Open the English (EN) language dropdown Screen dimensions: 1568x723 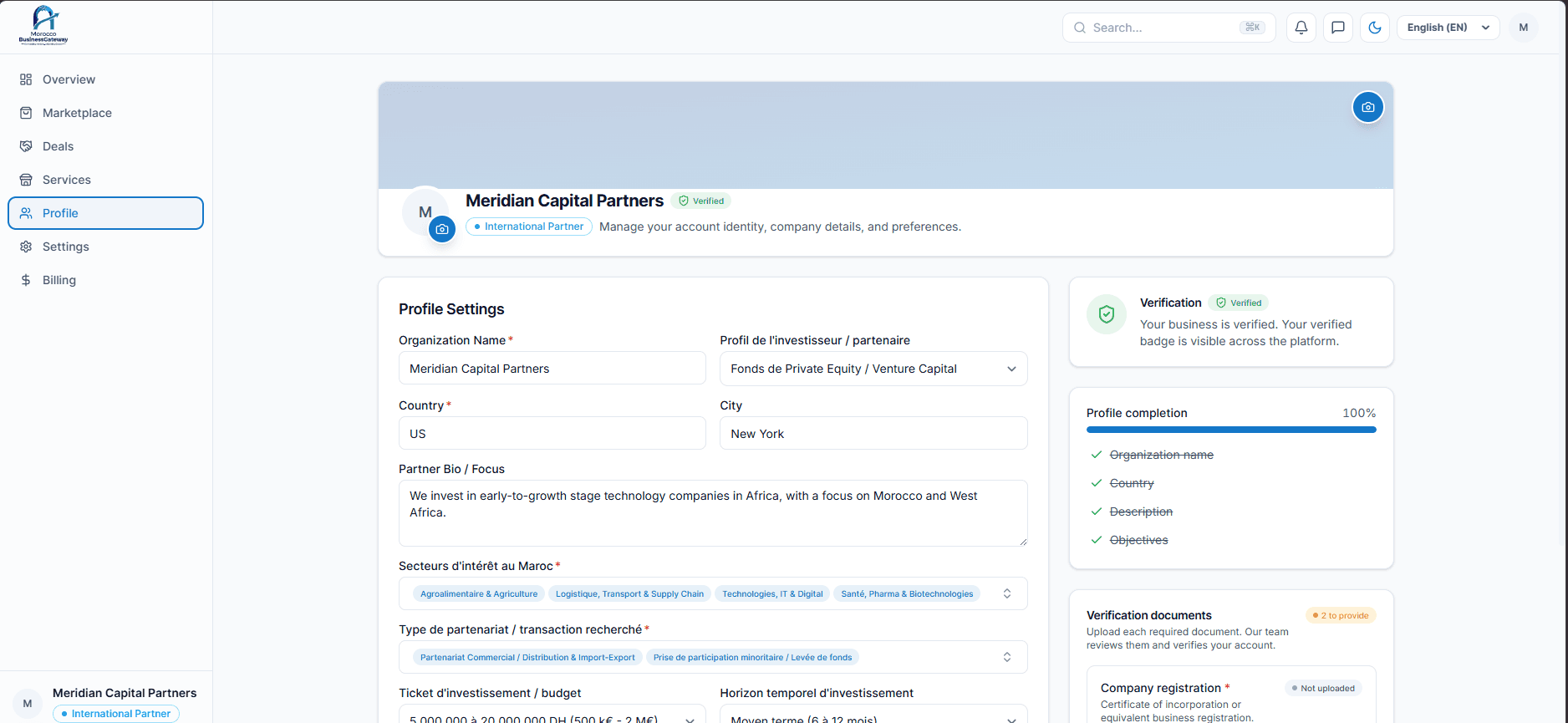(1448, 28)
